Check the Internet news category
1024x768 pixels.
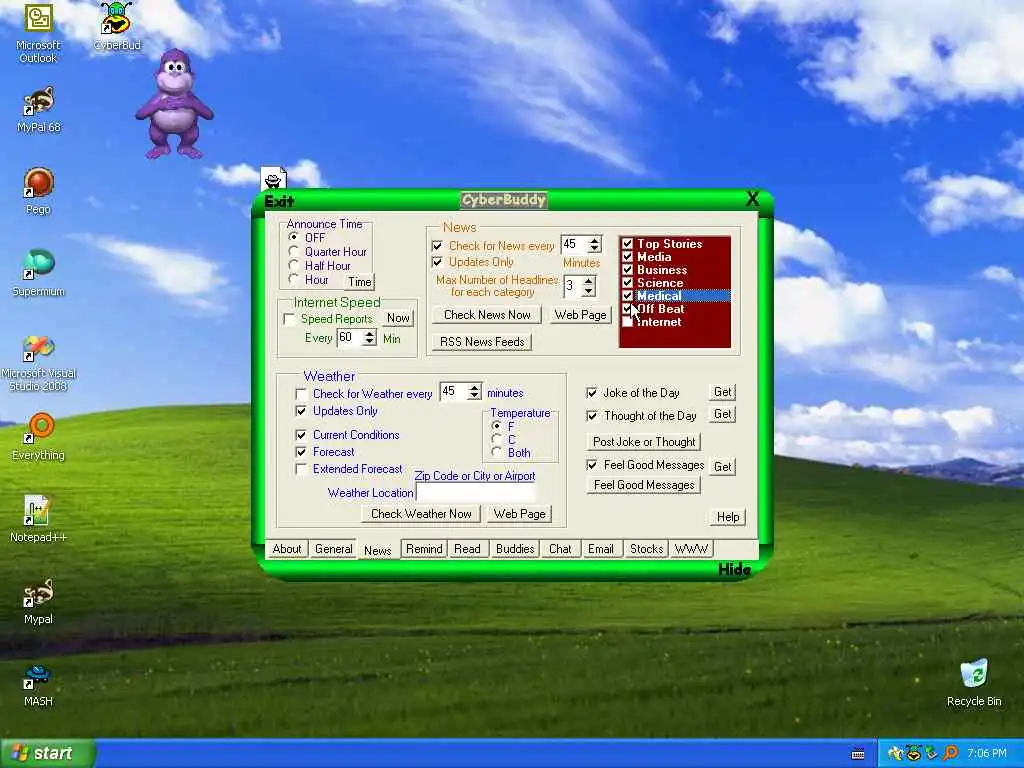click(628, 322)
